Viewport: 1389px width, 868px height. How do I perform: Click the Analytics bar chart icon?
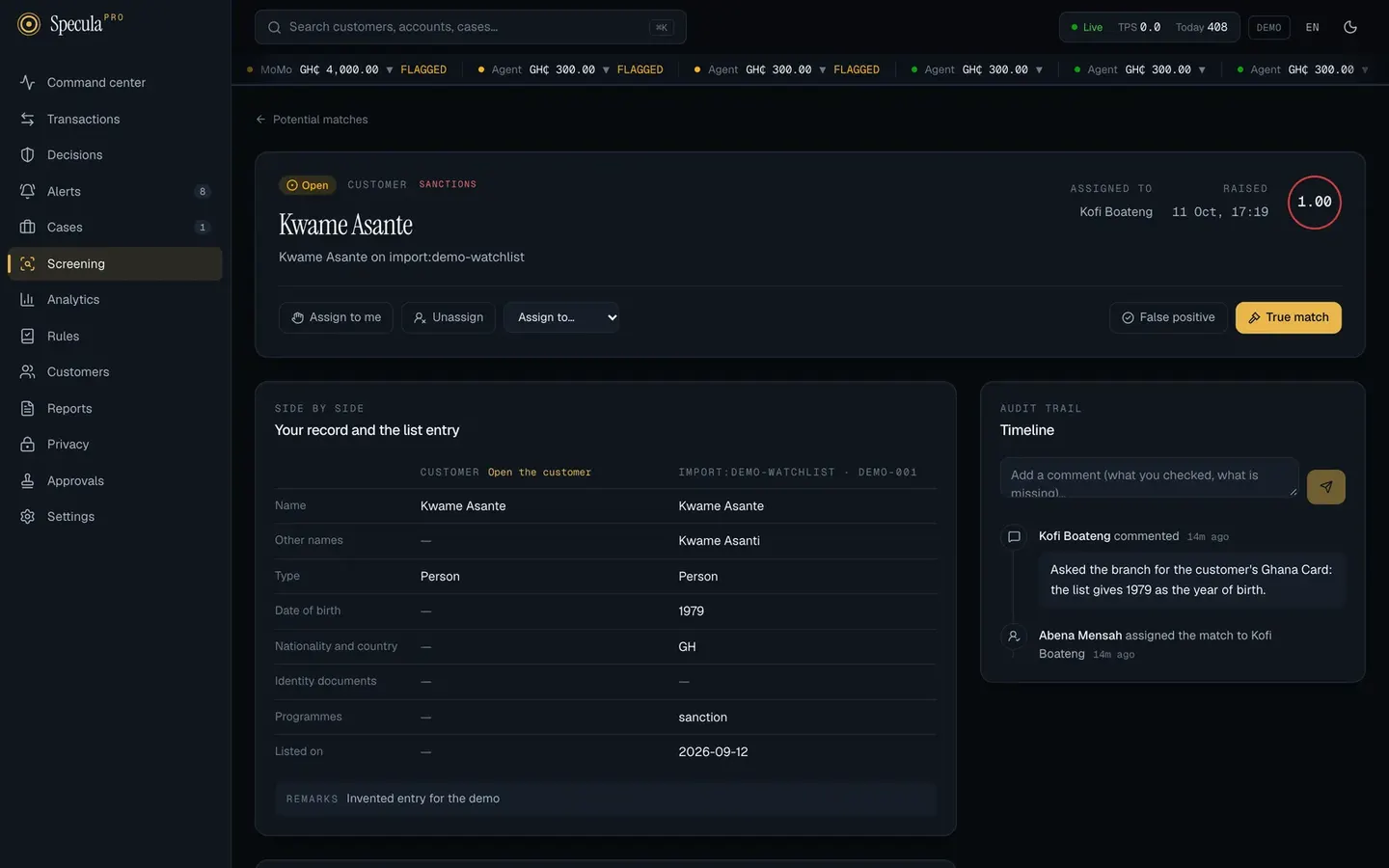click(x=27, y=300)
